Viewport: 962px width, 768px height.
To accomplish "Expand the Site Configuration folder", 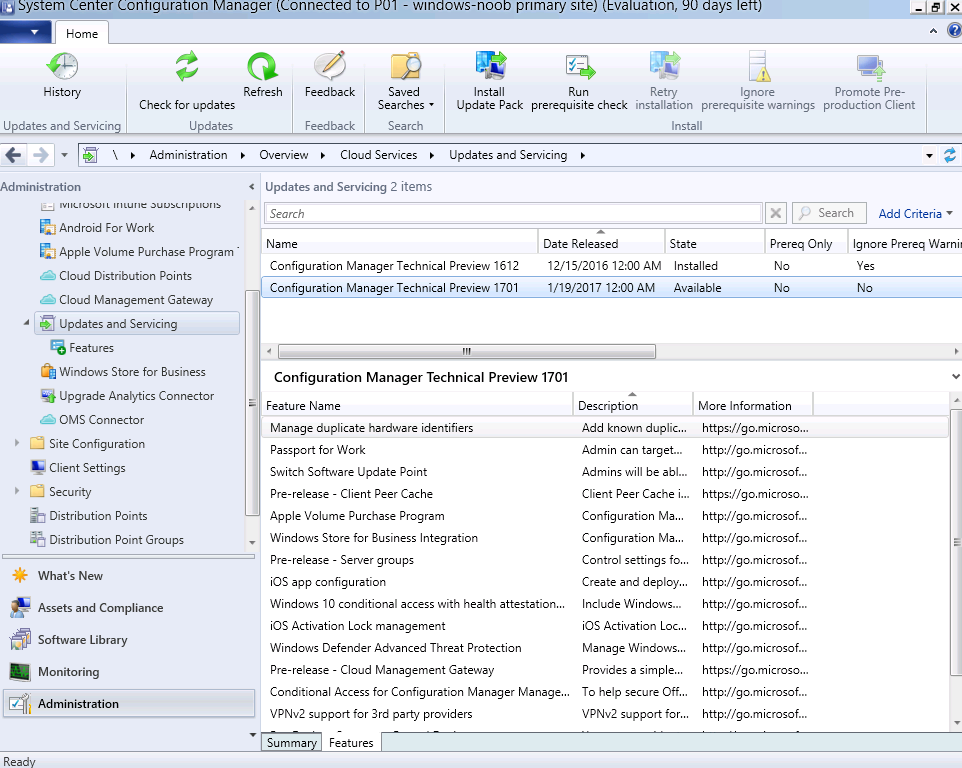I will point(17,443).
